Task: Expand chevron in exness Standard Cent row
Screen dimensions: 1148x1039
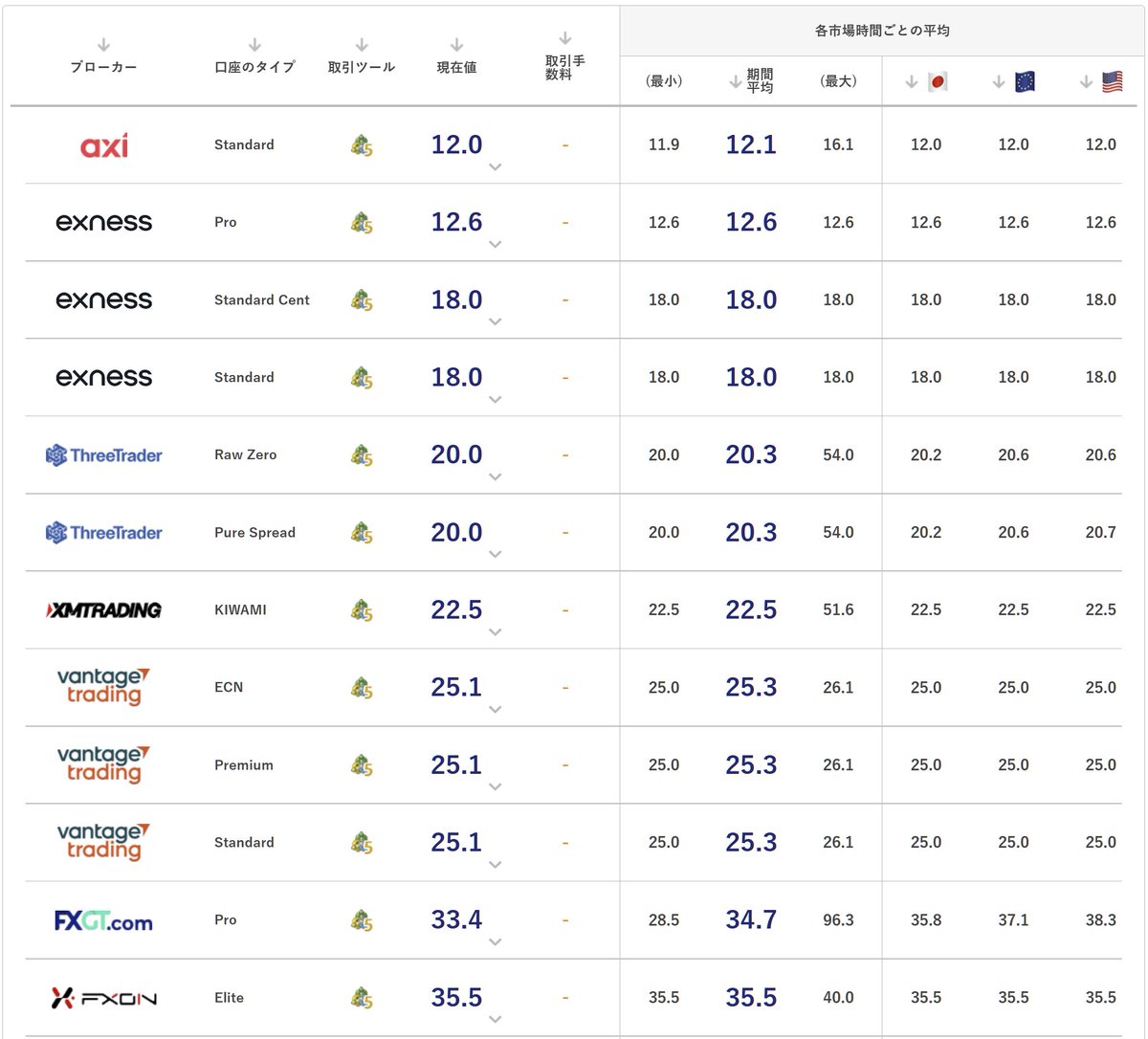Action: tap(495, 321)
